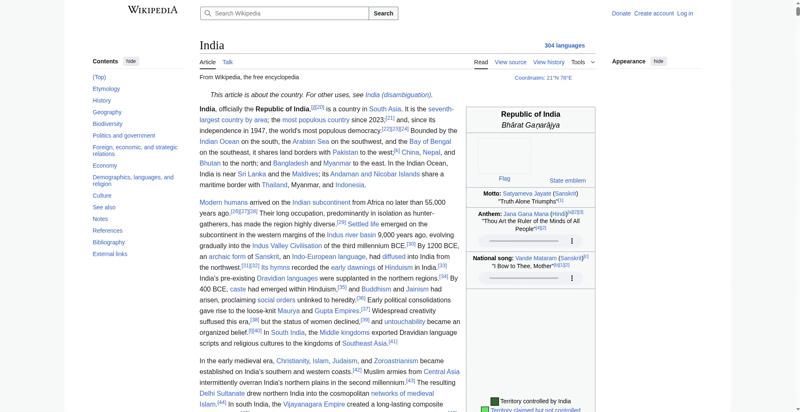Open the Delhi Sultanate link
Image resolution: width=800 pixels, height=412 pixels.
[222, 394]
